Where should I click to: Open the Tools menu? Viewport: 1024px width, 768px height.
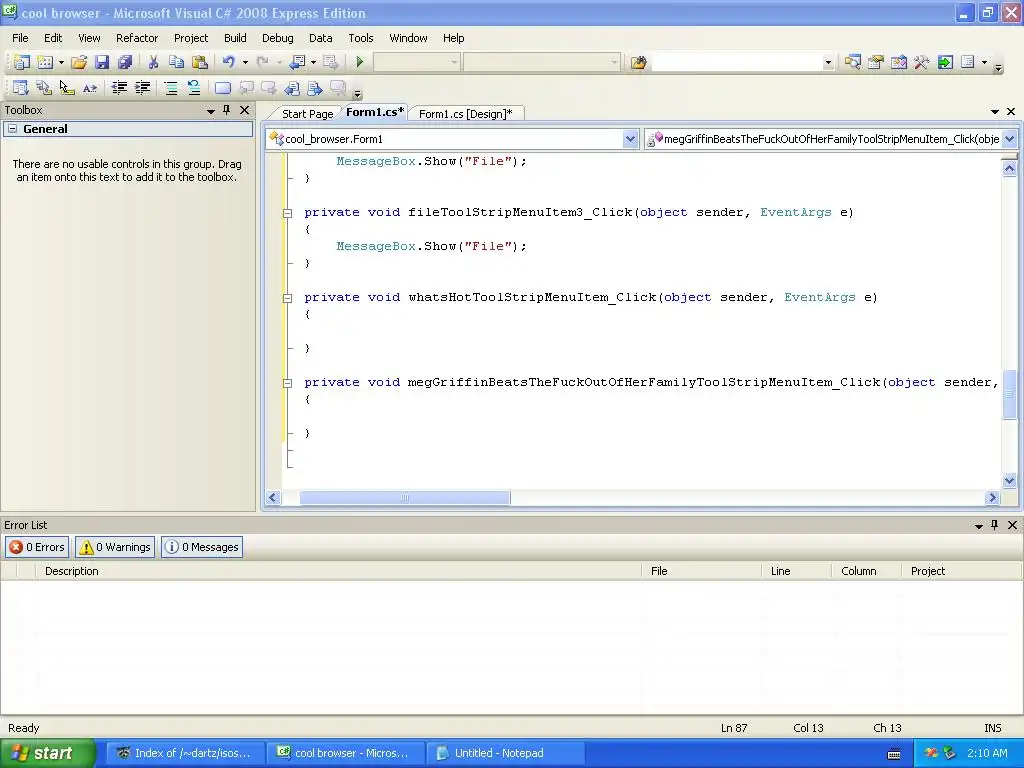click(x=360, y=38)
